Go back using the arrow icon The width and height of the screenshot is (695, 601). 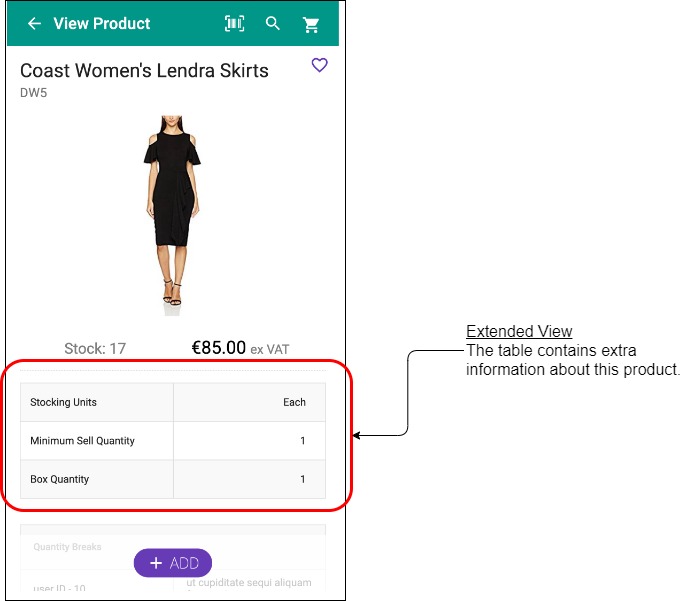34,23
